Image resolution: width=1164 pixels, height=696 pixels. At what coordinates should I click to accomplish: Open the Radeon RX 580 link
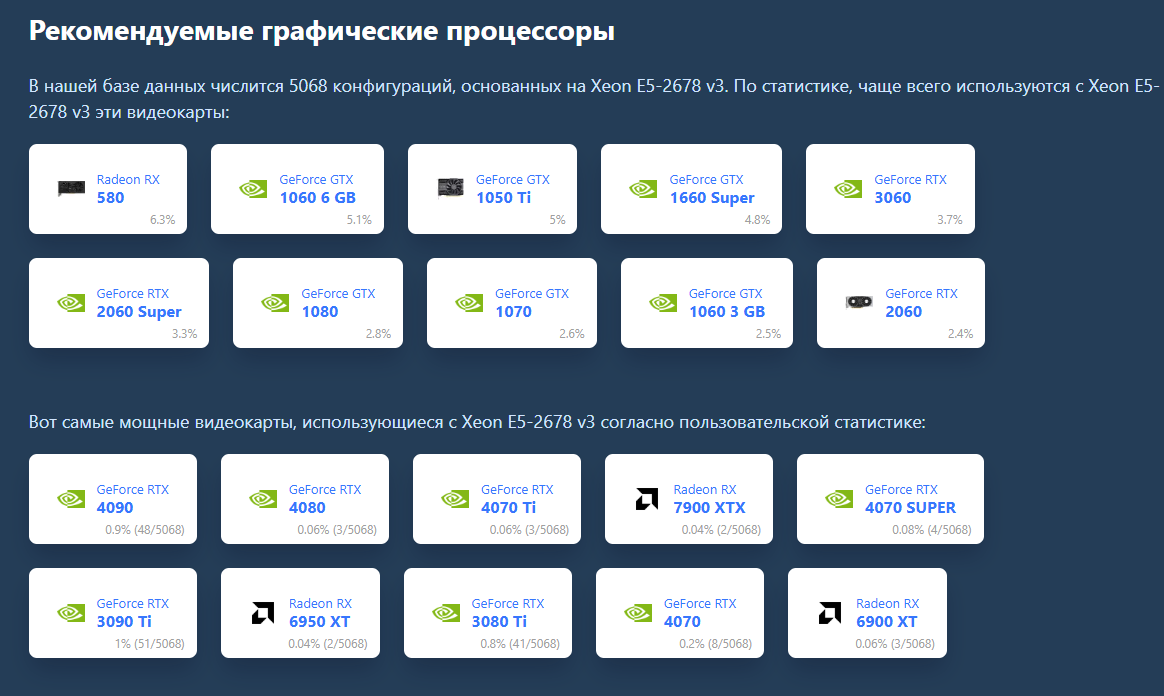(x=128, y=188)
